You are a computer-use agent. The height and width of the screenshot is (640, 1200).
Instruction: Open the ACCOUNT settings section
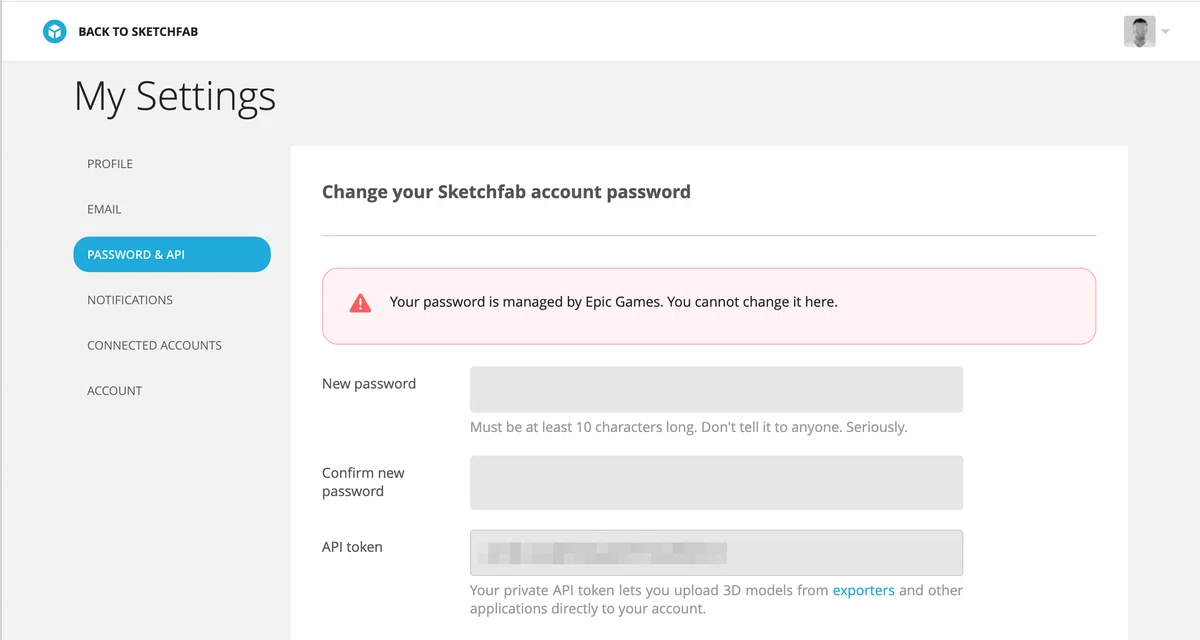pos(115,391)
